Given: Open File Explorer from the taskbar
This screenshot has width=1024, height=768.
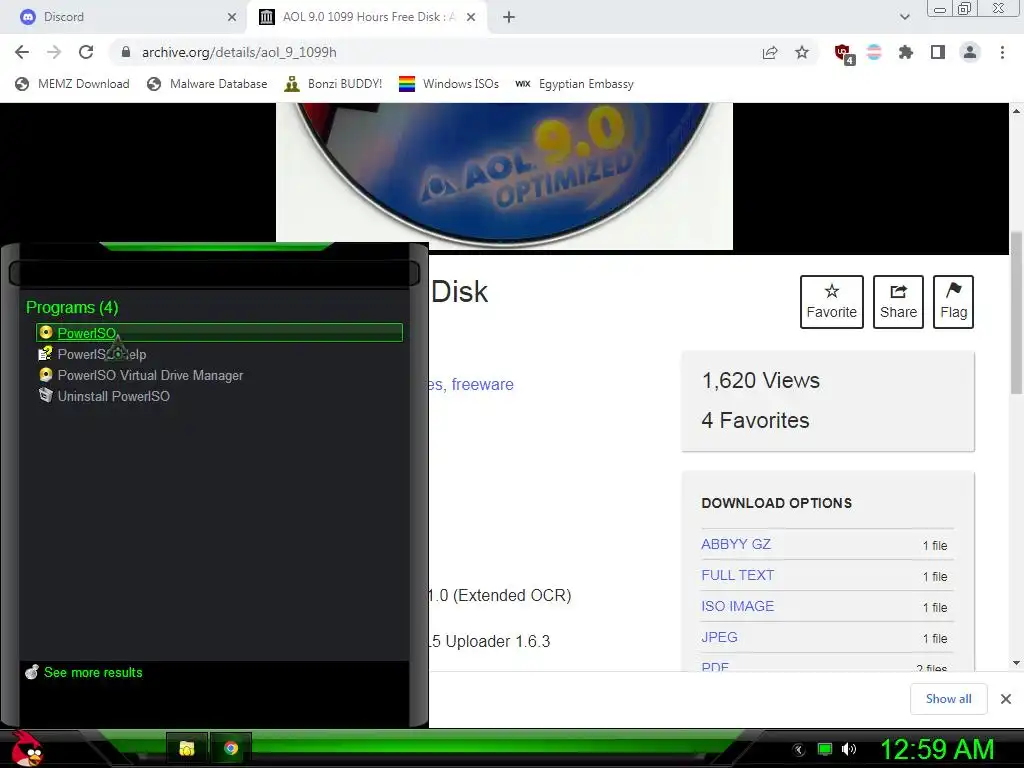Looking at the screenshot, I should coord(187,748).
